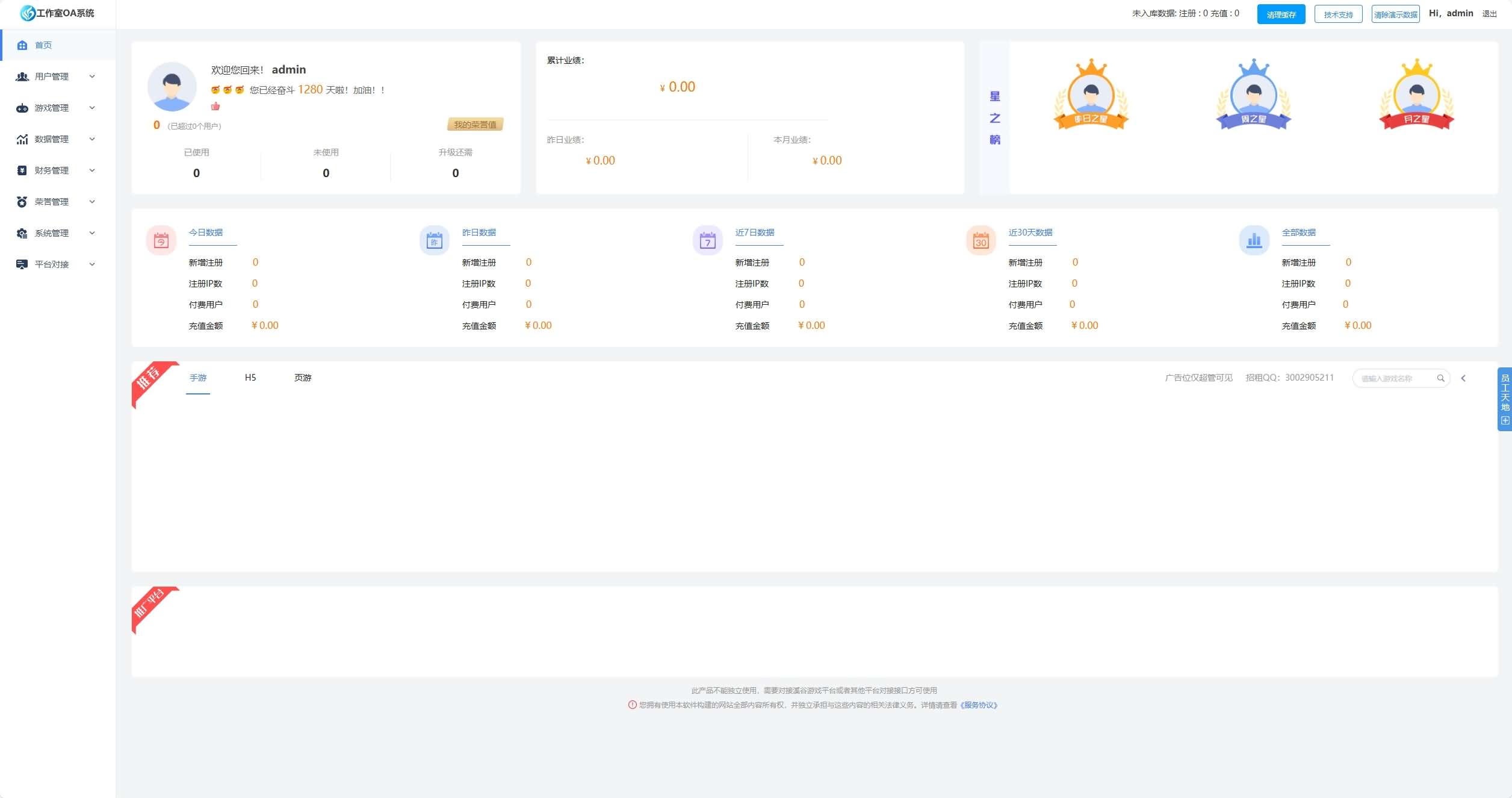The height and width of the screenshot is (798, 1512).
Task: Click the 清理缓存 button
Action: coord(1281,14)
